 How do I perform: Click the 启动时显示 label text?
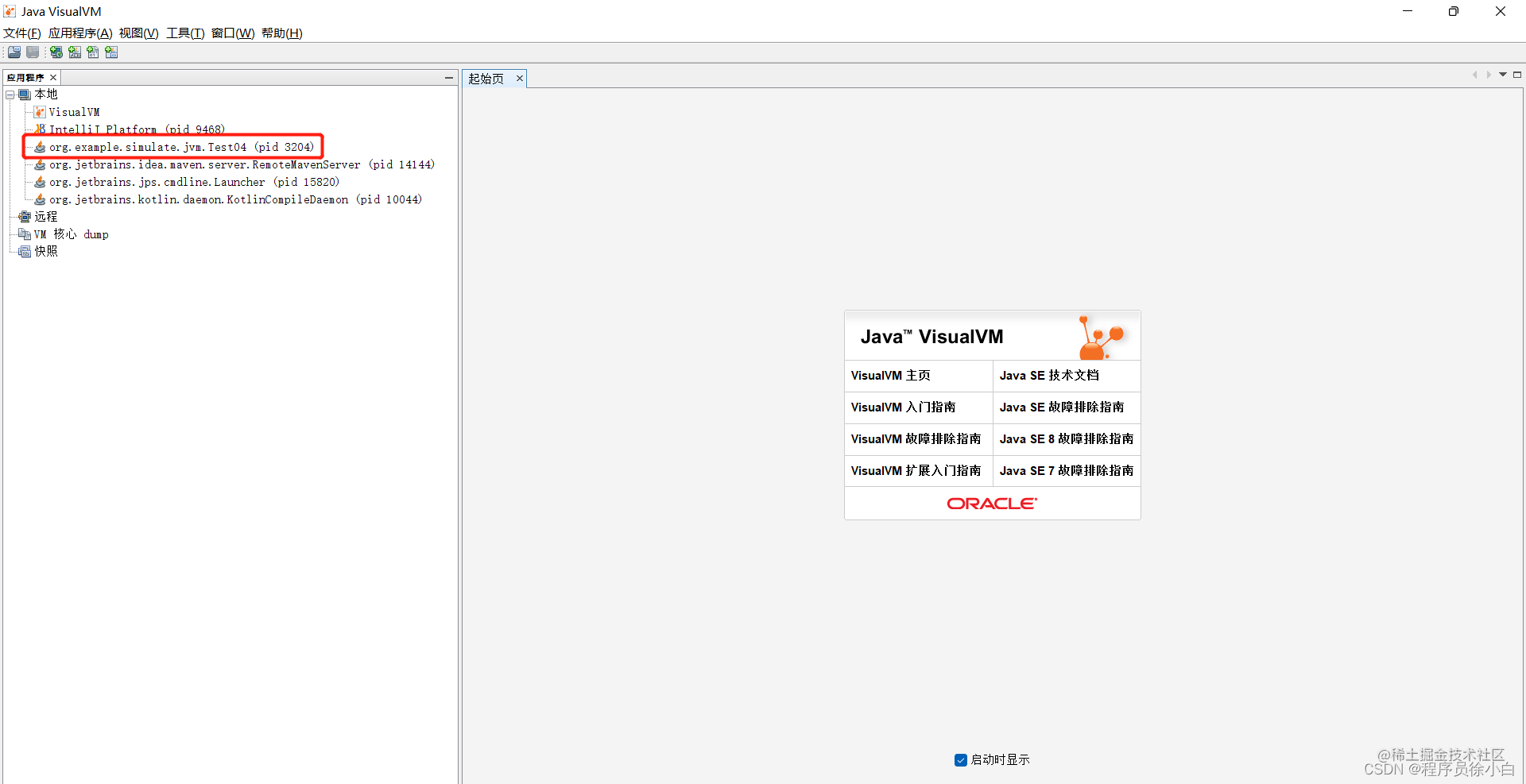pyautogui.click(x=1001, y=760)
